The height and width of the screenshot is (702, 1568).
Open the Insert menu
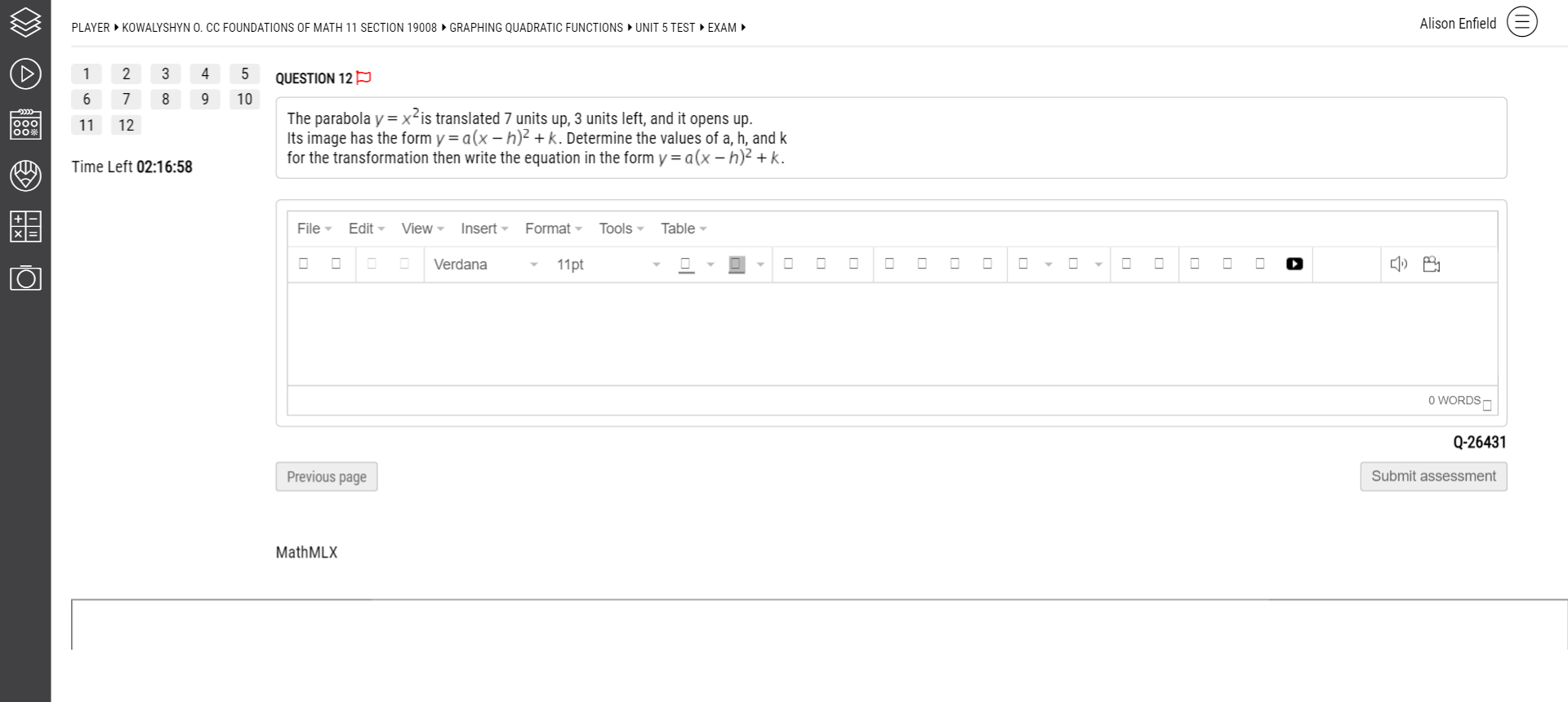[x=484, y=229]
